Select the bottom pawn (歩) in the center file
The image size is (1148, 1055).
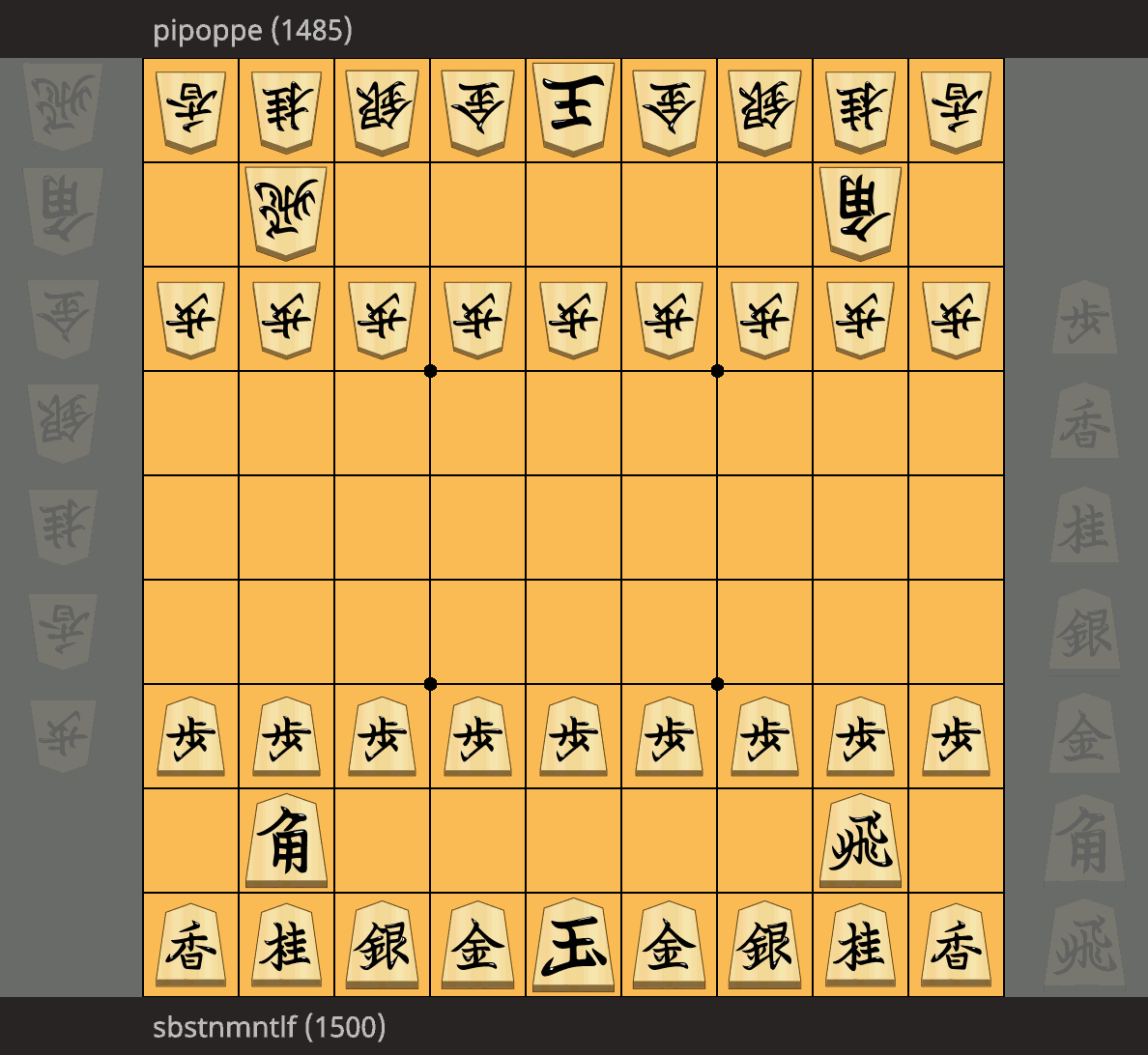click(x=573, y=736)
